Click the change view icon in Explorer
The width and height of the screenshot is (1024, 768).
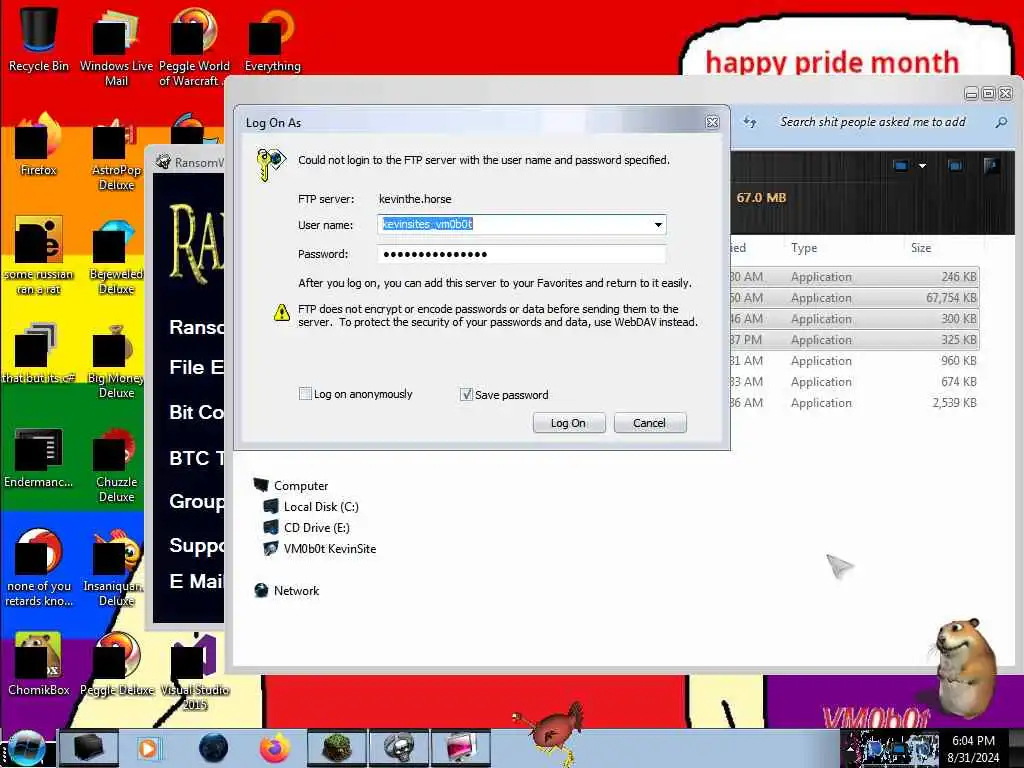pos(901,166)
